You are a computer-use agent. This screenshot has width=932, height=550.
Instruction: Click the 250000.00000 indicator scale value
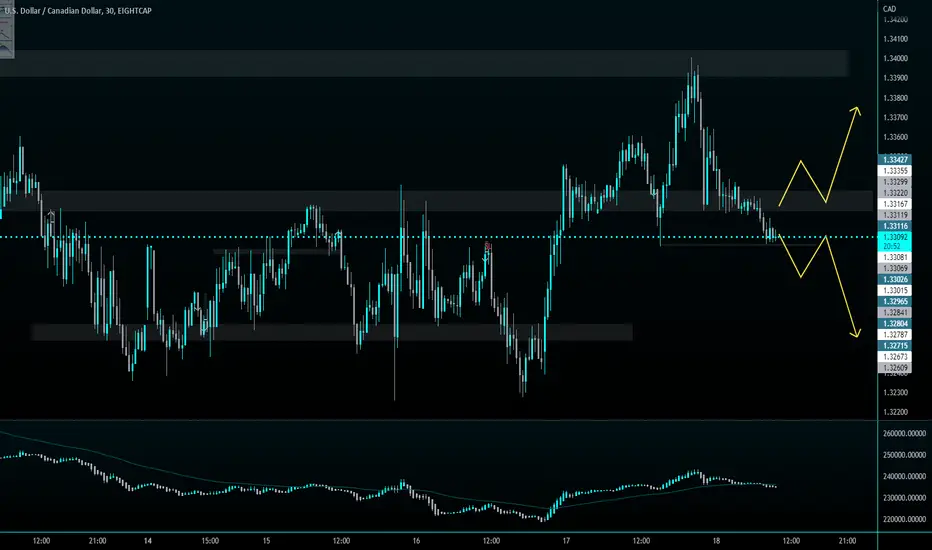point(904,455)
